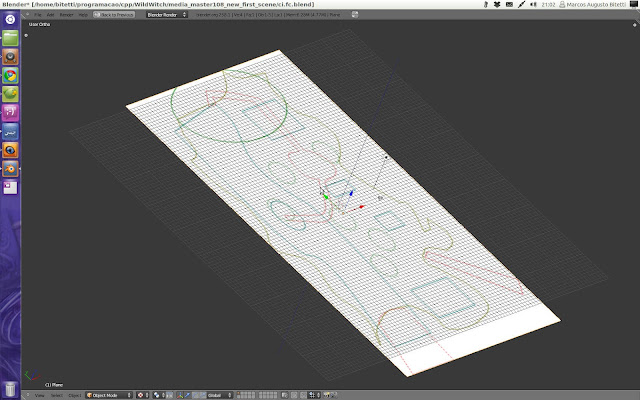Click the fullscreen toggle icon in info header
The height and width of the screenshot is (400, 640).
click(355, 15)
